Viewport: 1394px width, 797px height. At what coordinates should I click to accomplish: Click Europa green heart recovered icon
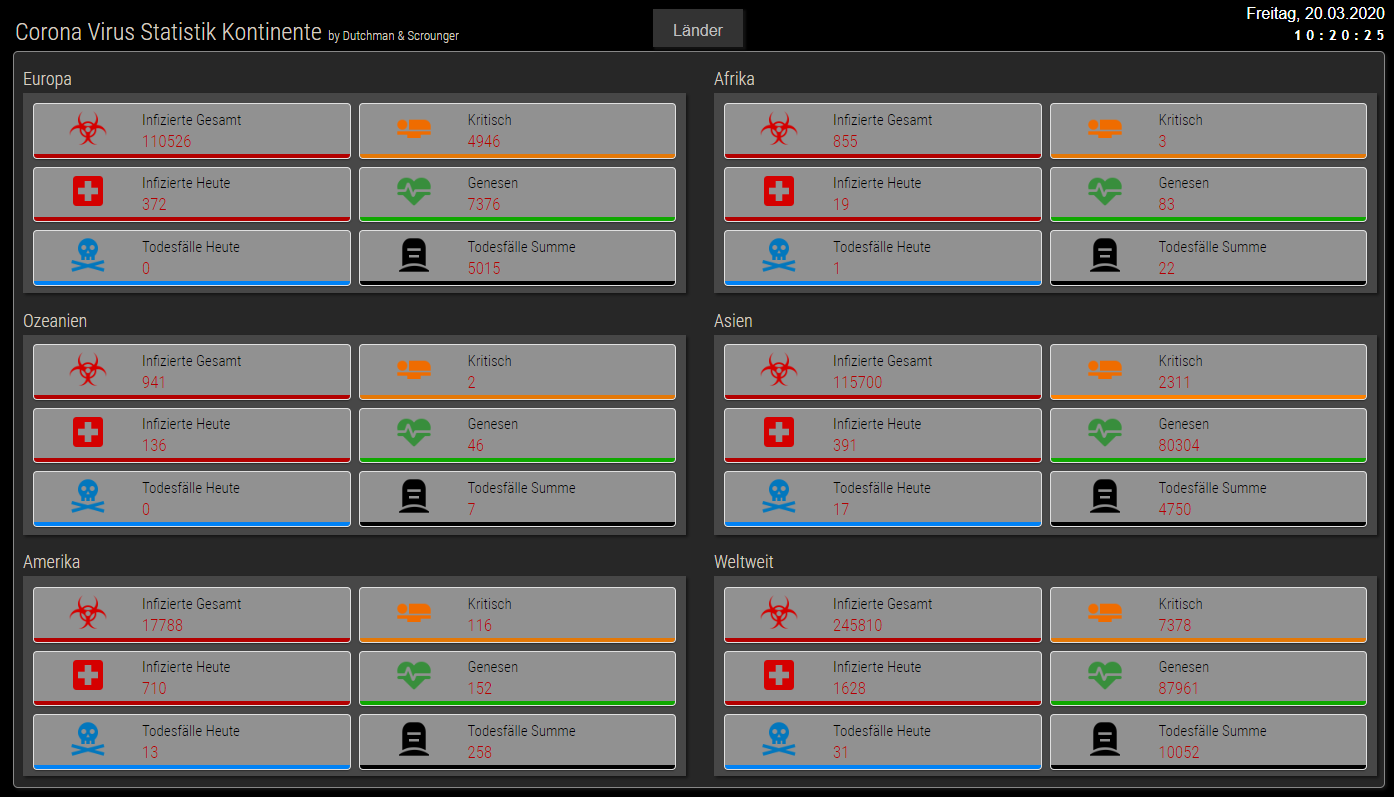(414, 191)
